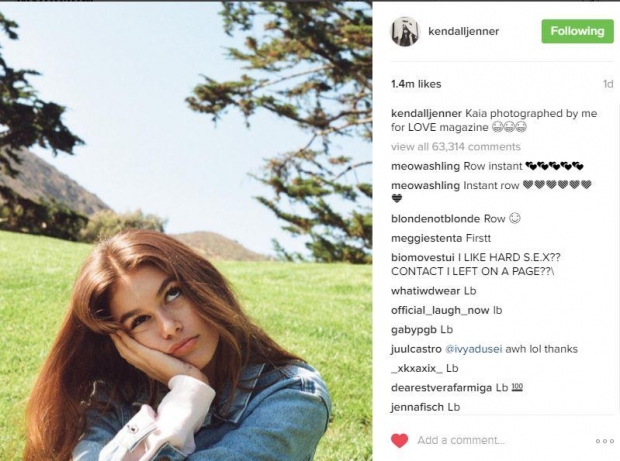Open meggiestenta commenter profile

(426, 237)
